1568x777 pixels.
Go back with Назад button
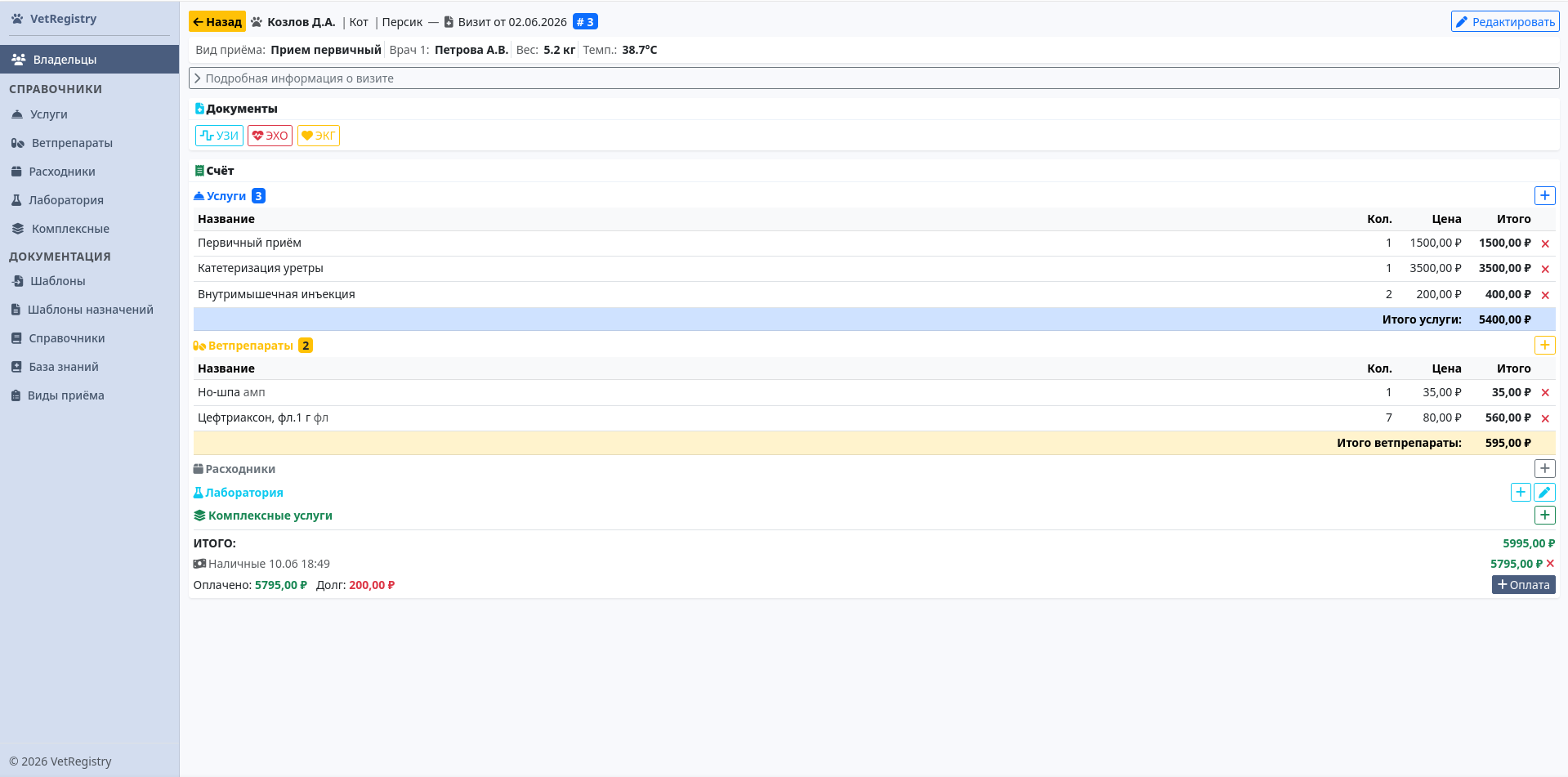click(217, 22)
